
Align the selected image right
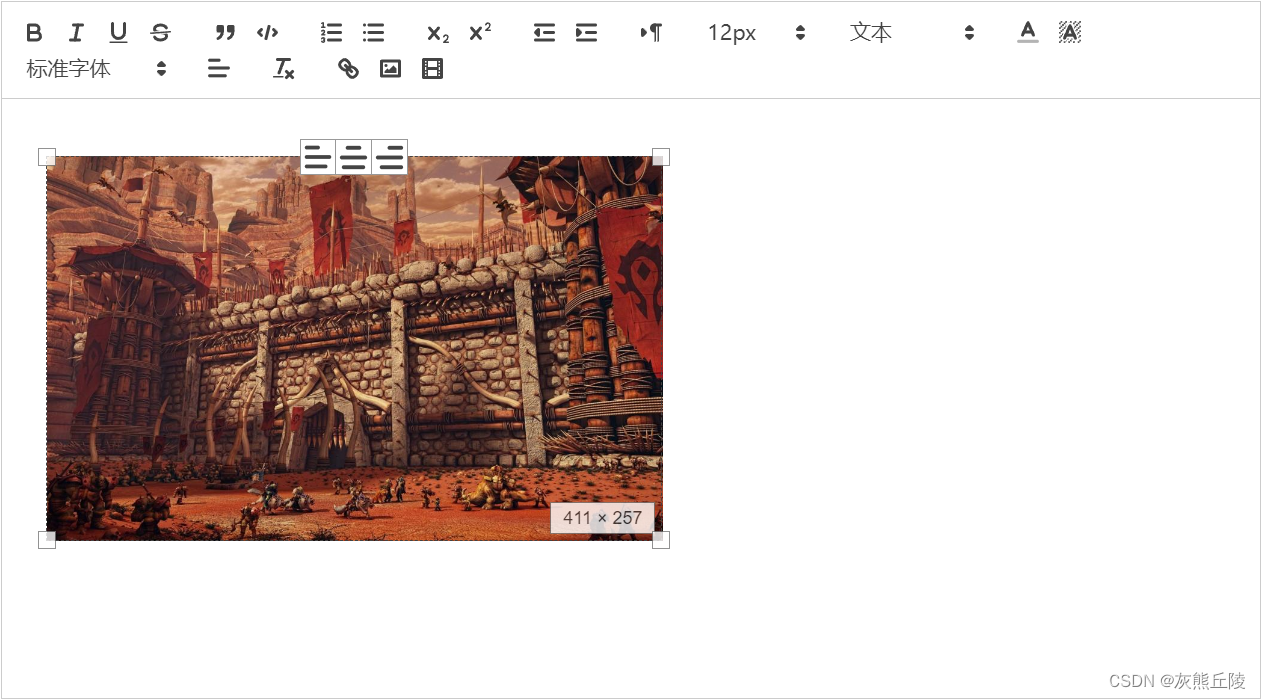[389, 157]
